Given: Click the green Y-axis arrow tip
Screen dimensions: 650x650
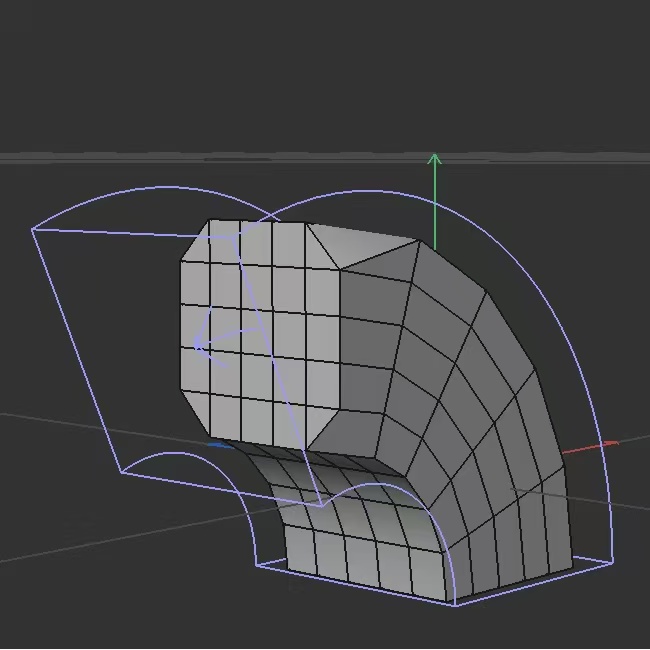Looking at the screenshot, I should (x=434, y=157).
